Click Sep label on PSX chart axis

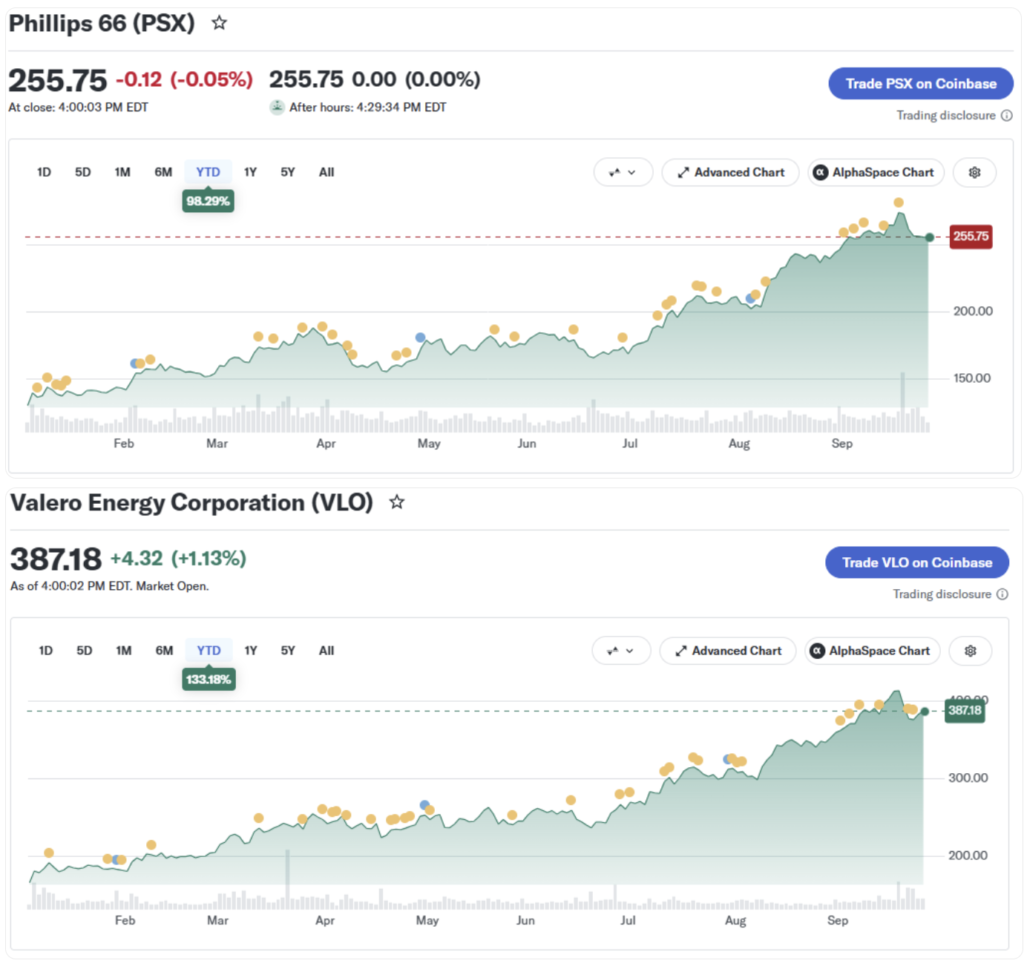pyautogui.click(x=842, y=443)
